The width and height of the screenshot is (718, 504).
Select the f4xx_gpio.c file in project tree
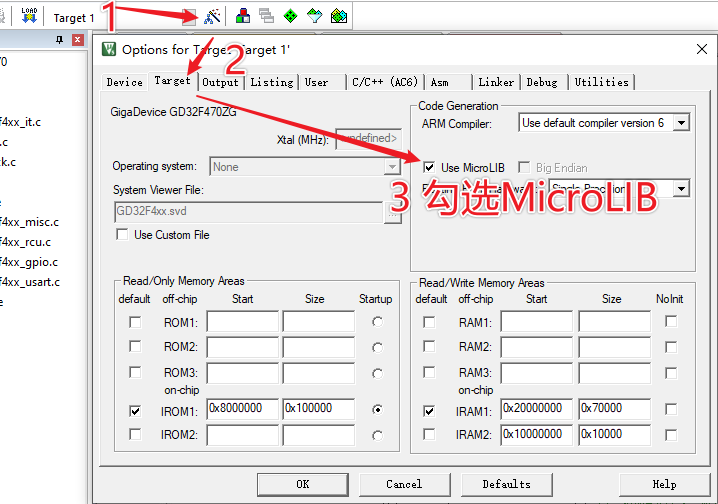28,262
